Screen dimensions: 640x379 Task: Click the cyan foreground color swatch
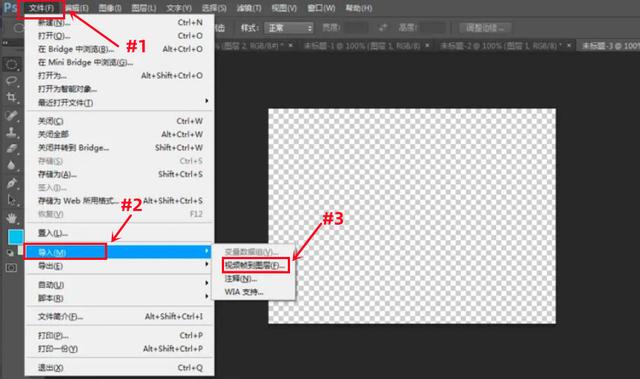(15, 237)
